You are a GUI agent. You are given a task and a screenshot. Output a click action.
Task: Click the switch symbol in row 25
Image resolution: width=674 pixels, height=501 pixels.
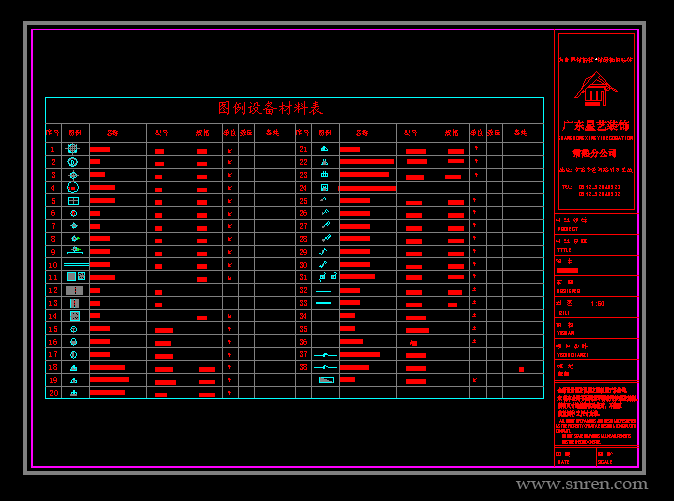coord(323,199)
